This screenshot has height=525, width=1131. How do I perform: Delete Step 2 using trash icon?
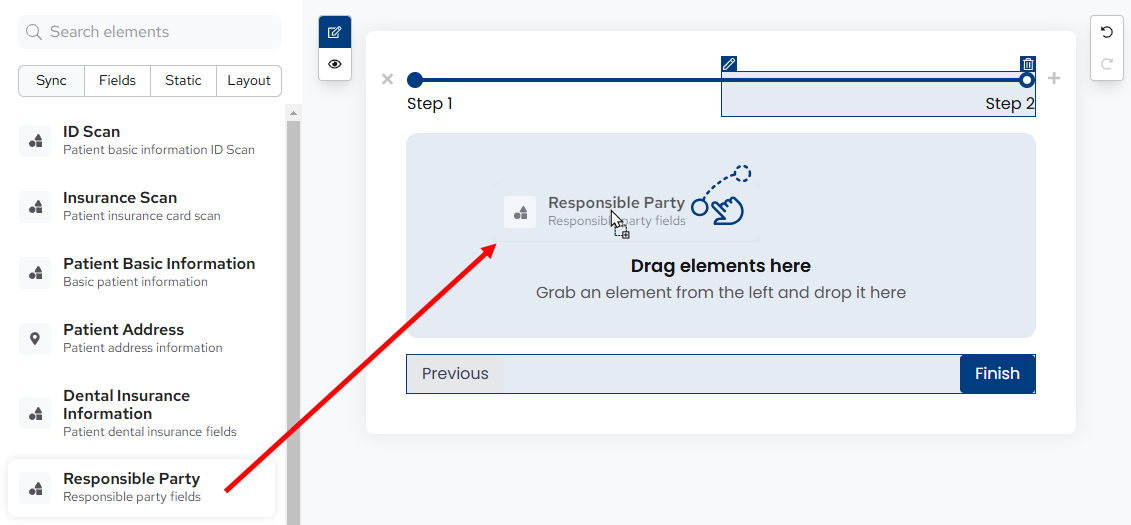pyautogui.click(x=1028, y=64)
